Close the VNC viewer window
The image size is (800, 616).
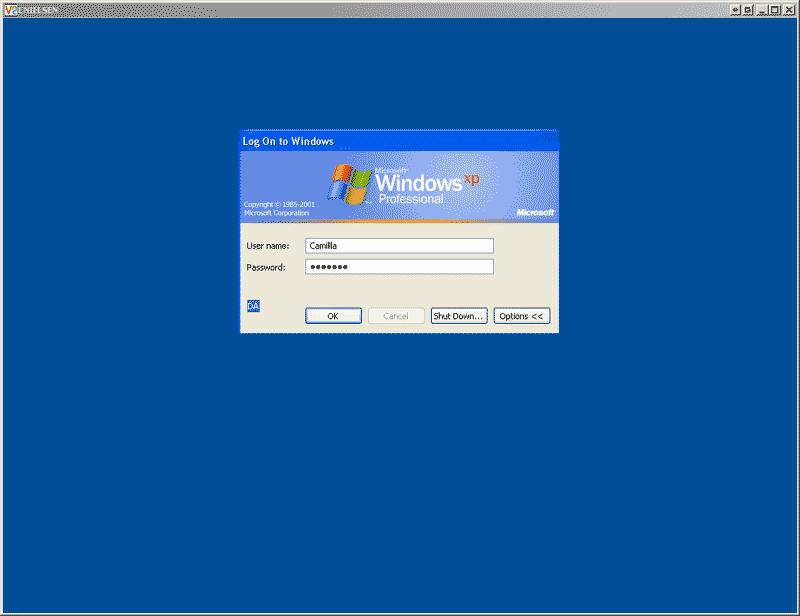click(x=788, y=10)
